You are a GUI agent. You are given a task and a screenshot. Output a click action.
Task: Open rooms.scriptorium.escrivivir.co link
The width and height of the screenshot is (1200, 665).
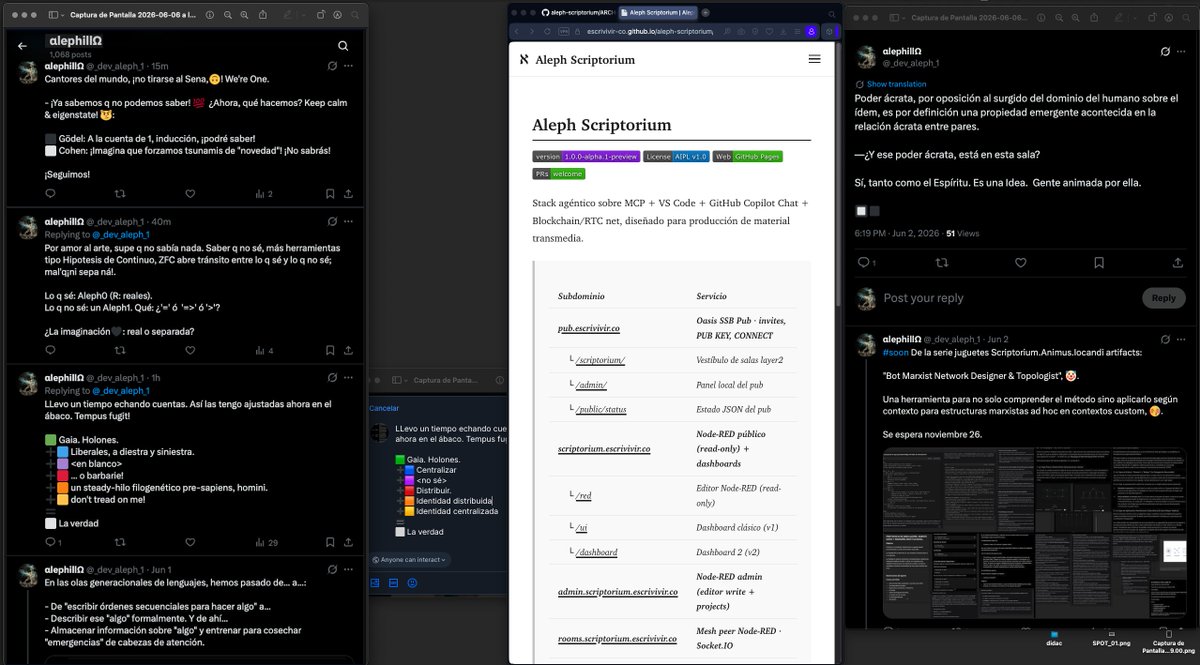coord(618,638)
